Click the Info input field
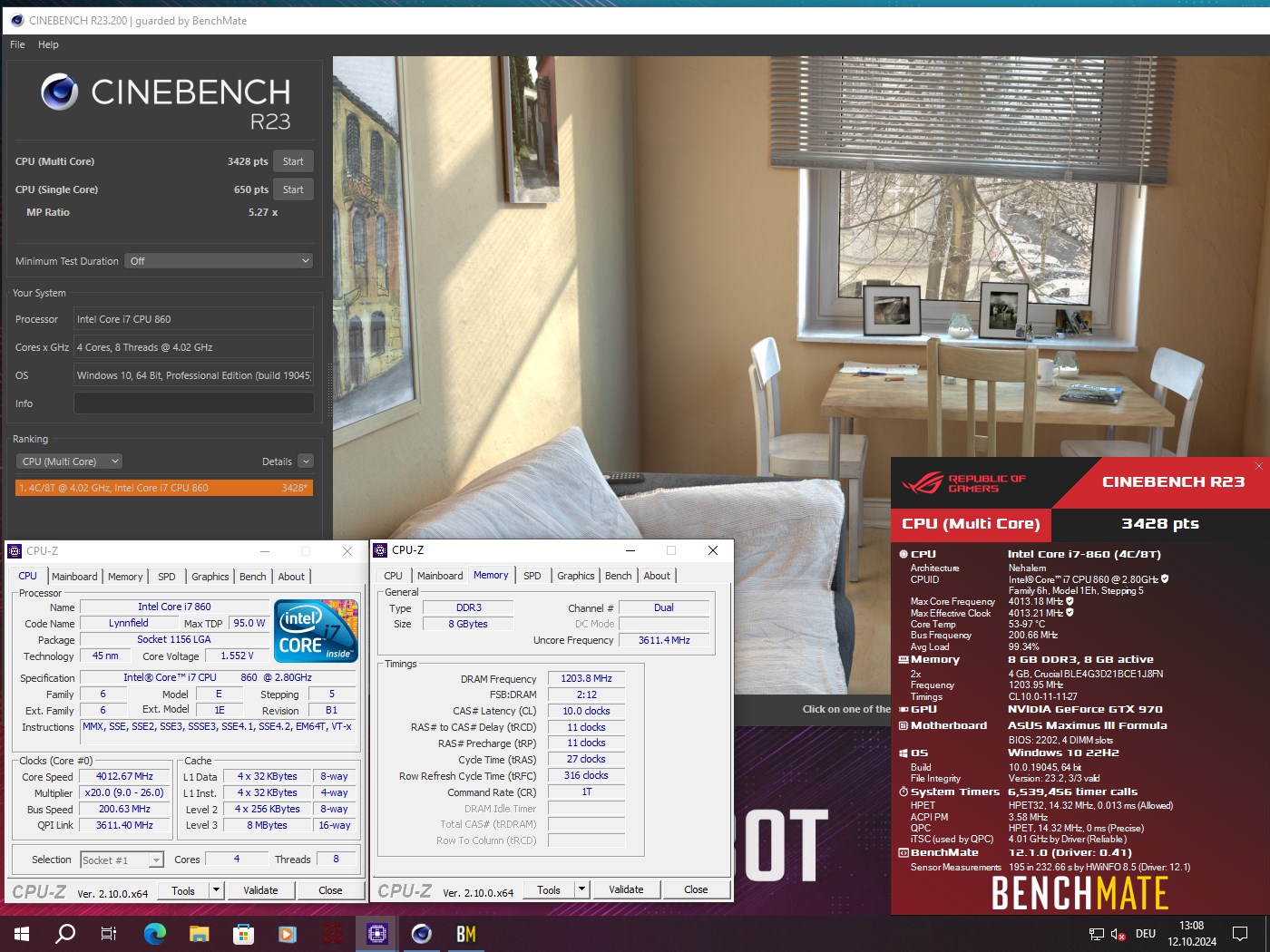This screenshot has width=1270, height=952. click(193, 403)
